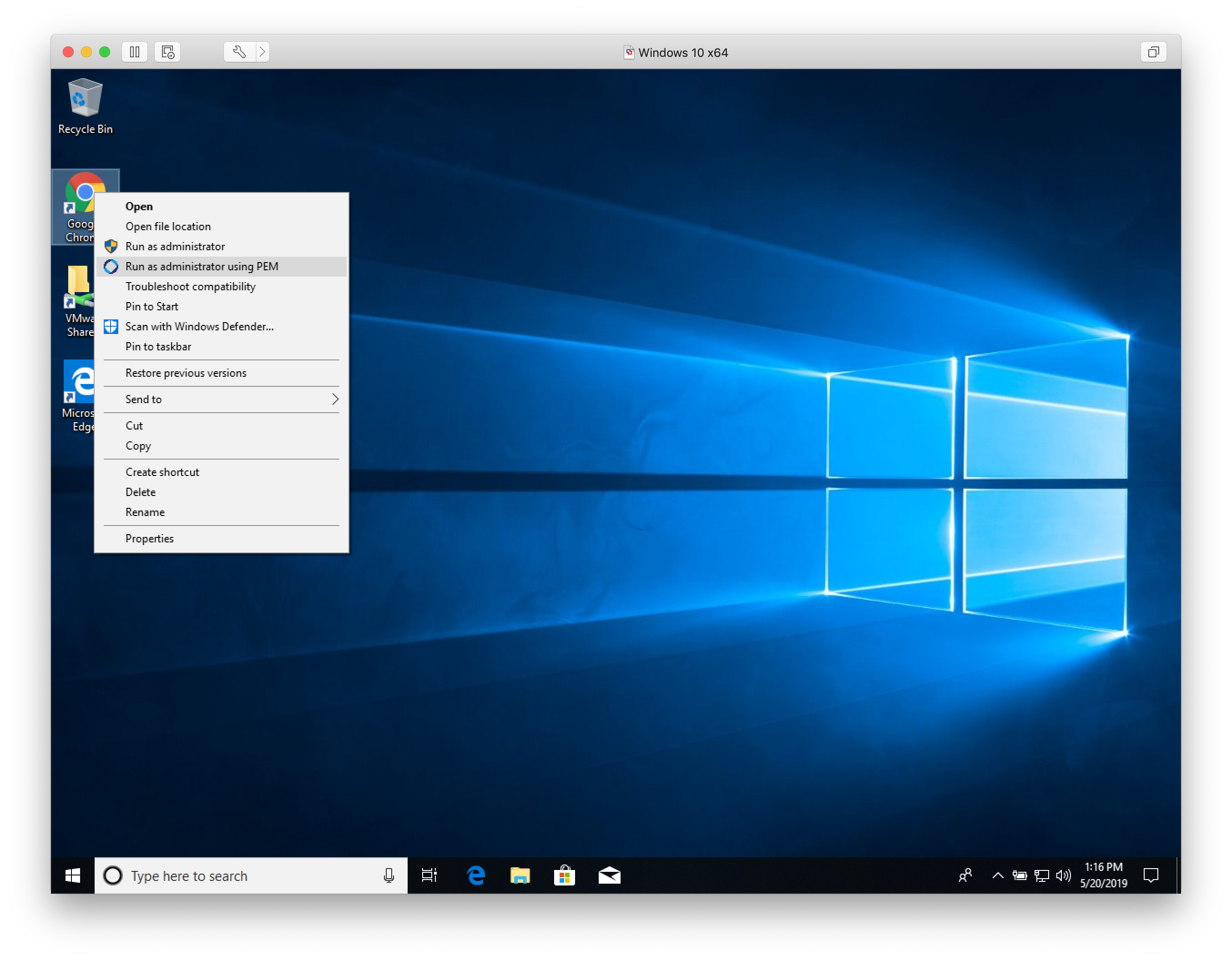
Task: Select Pin to Start
Action: (221, 306)
